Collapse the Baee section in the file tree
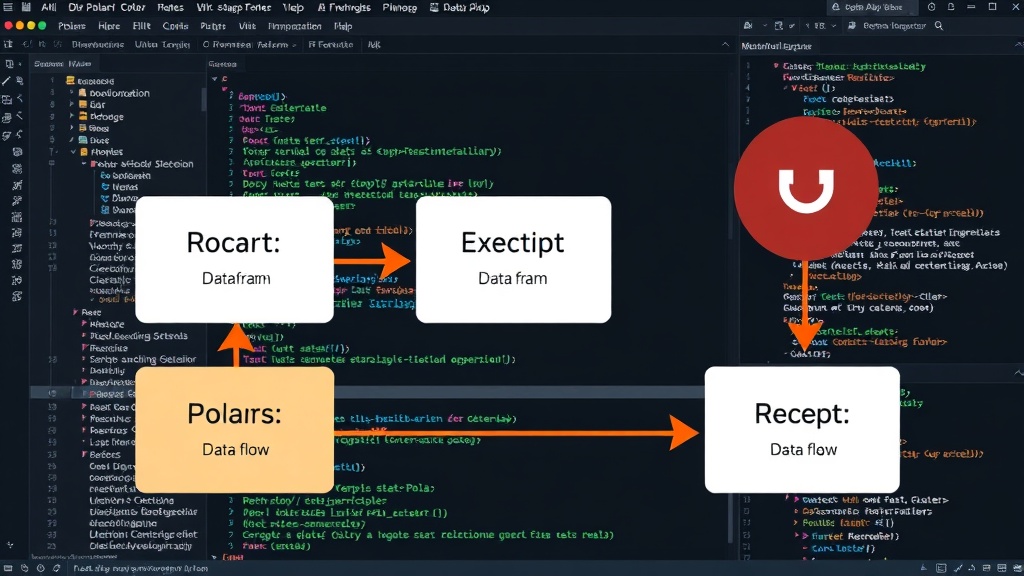Image resolution: width=1024 pixels, height=576 pixels. pyautogui.click(x=76, y=312)
